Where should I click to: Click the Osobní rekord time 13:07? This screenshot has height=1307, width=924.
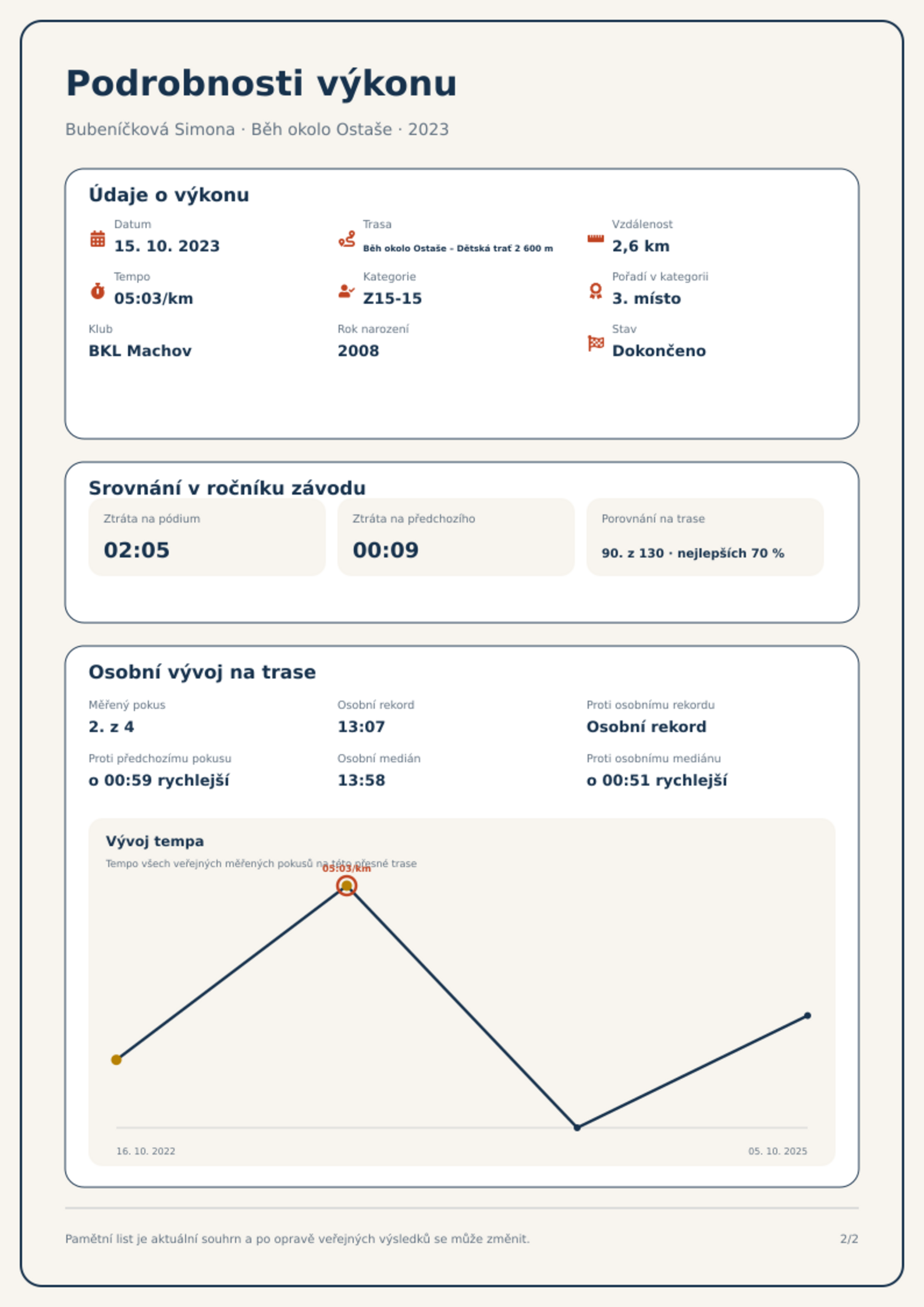click(x=361, y=727)
